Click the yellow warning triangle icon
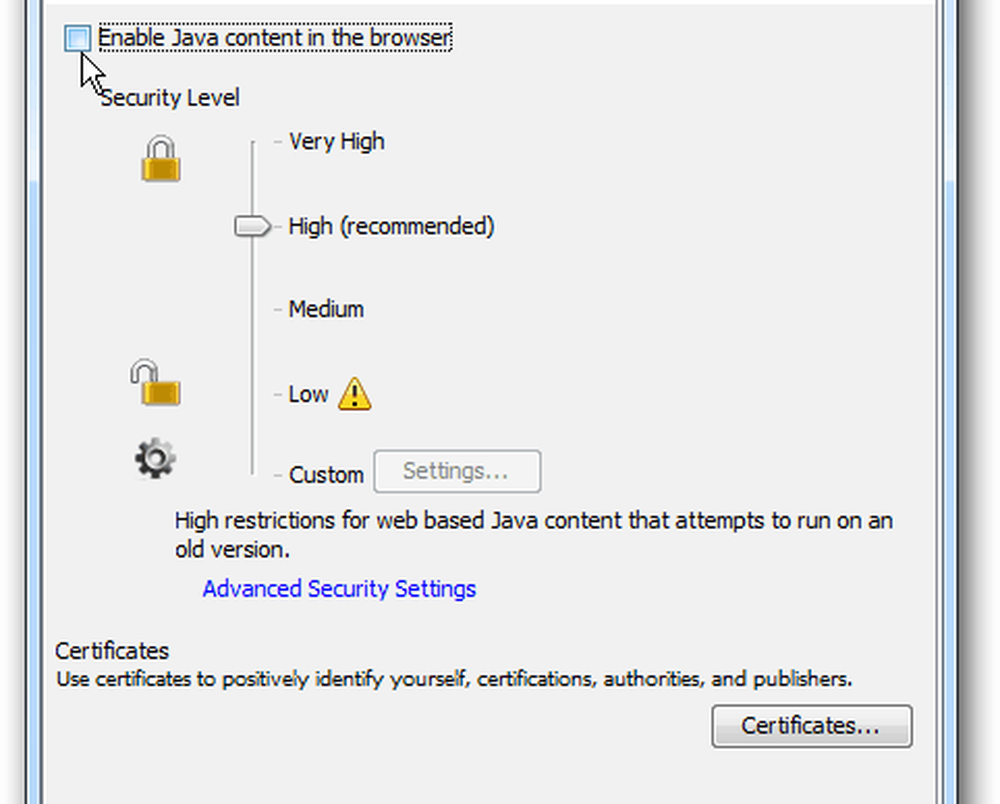1000x804 pixels. pyautogui.click(x=354, y=395)
